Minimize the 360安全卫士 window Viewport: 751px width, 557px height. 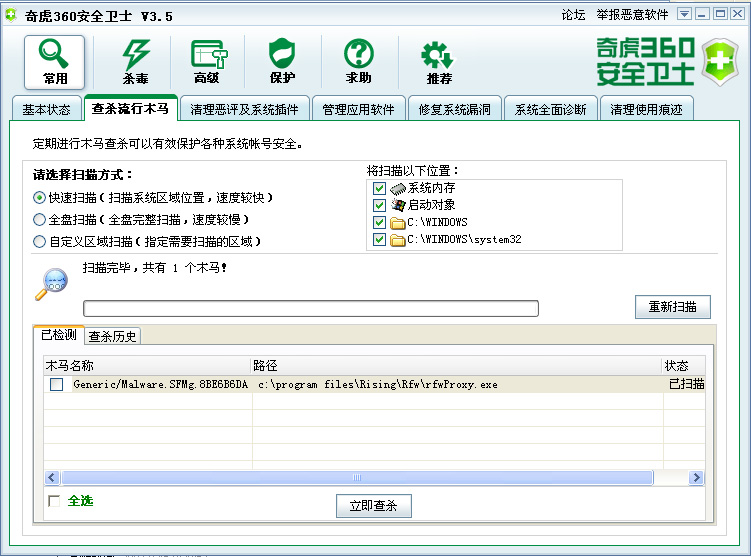click(x=702, y=14)
